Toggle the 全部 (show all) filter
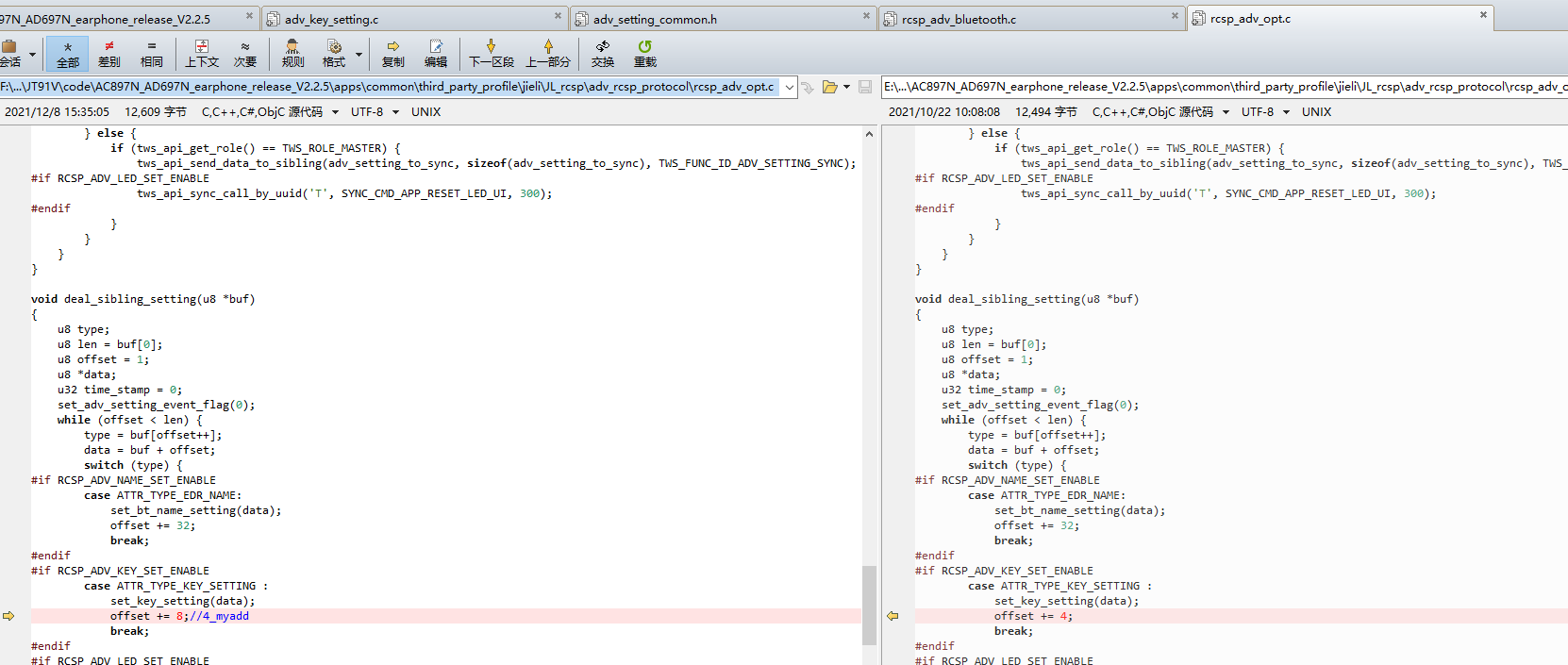1568x665 pixels. (x=68, y=54)
